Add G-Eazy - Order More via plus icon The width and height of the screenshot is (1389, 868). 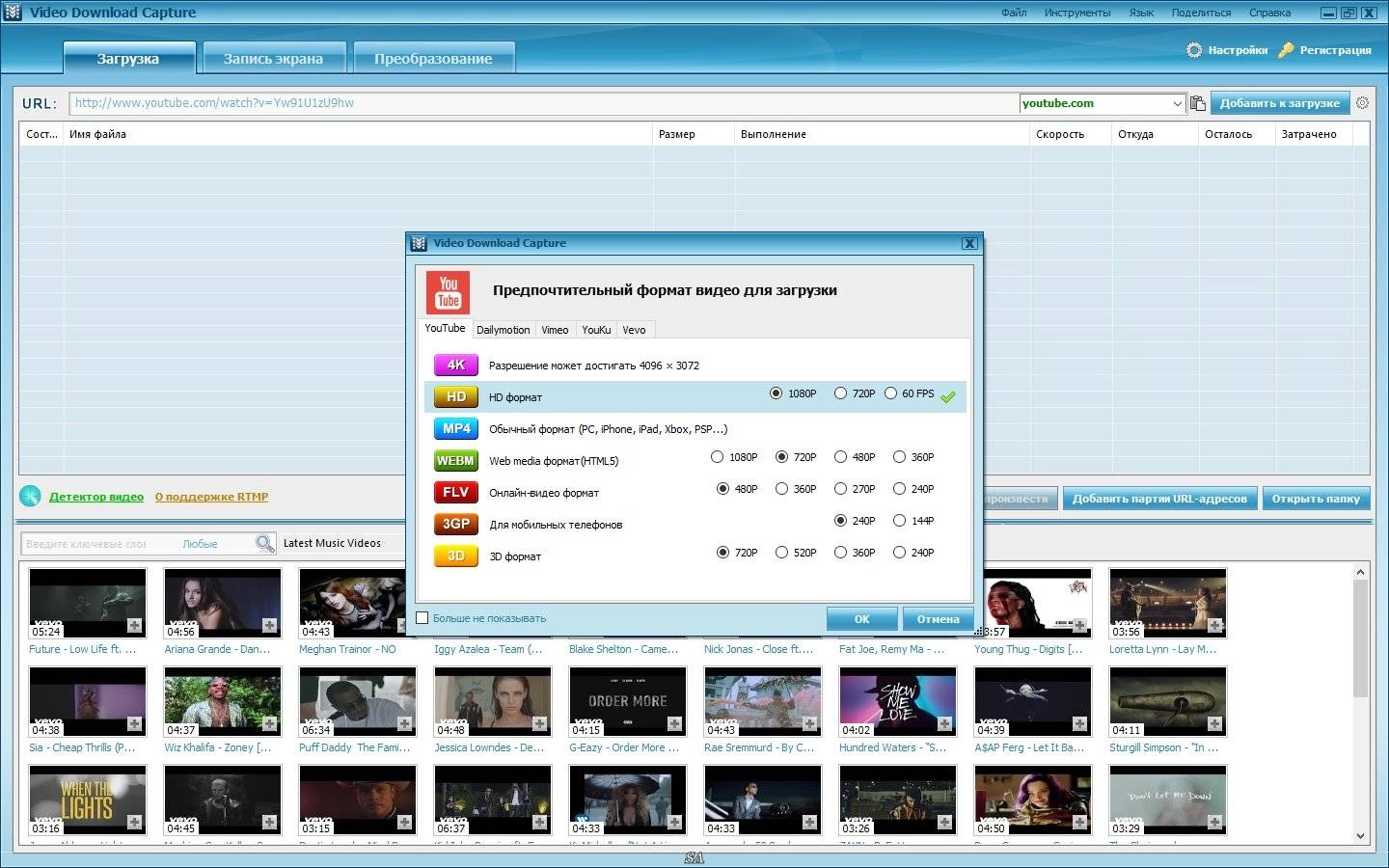pyautogui.click(x=674, y=724)
